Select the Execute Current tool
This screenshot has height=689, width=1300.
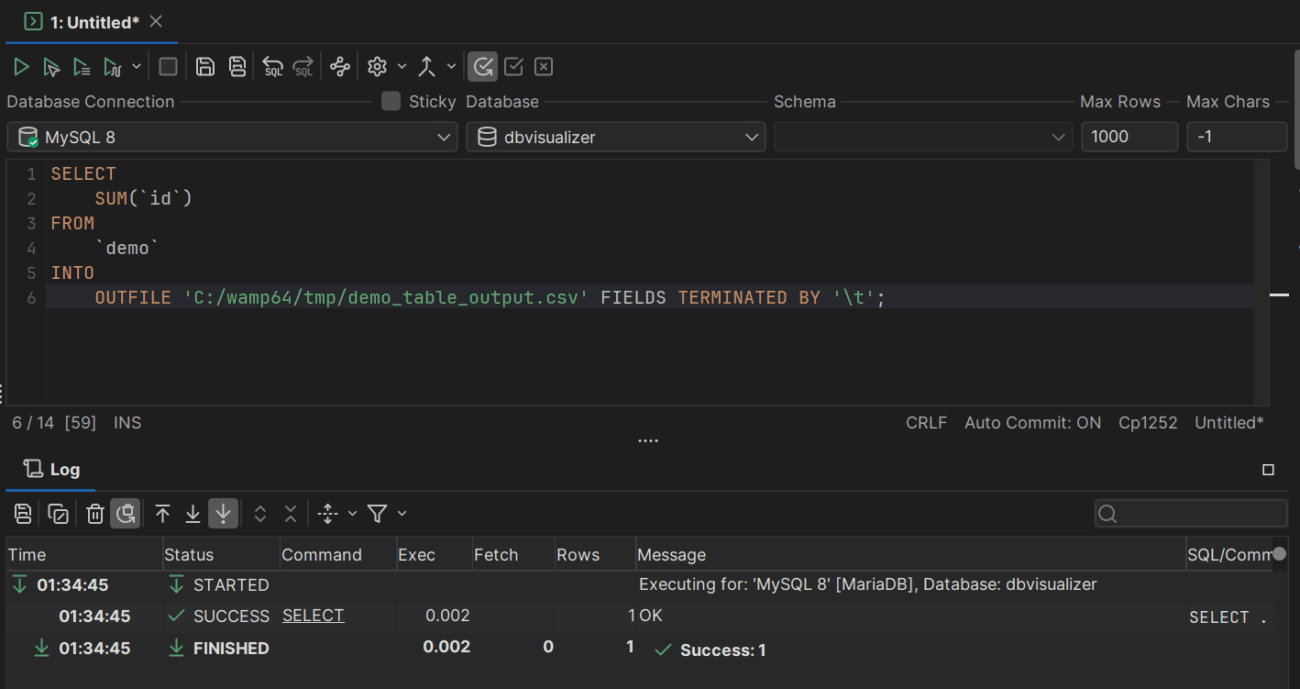pyautogui.click(x=52, y=66)
